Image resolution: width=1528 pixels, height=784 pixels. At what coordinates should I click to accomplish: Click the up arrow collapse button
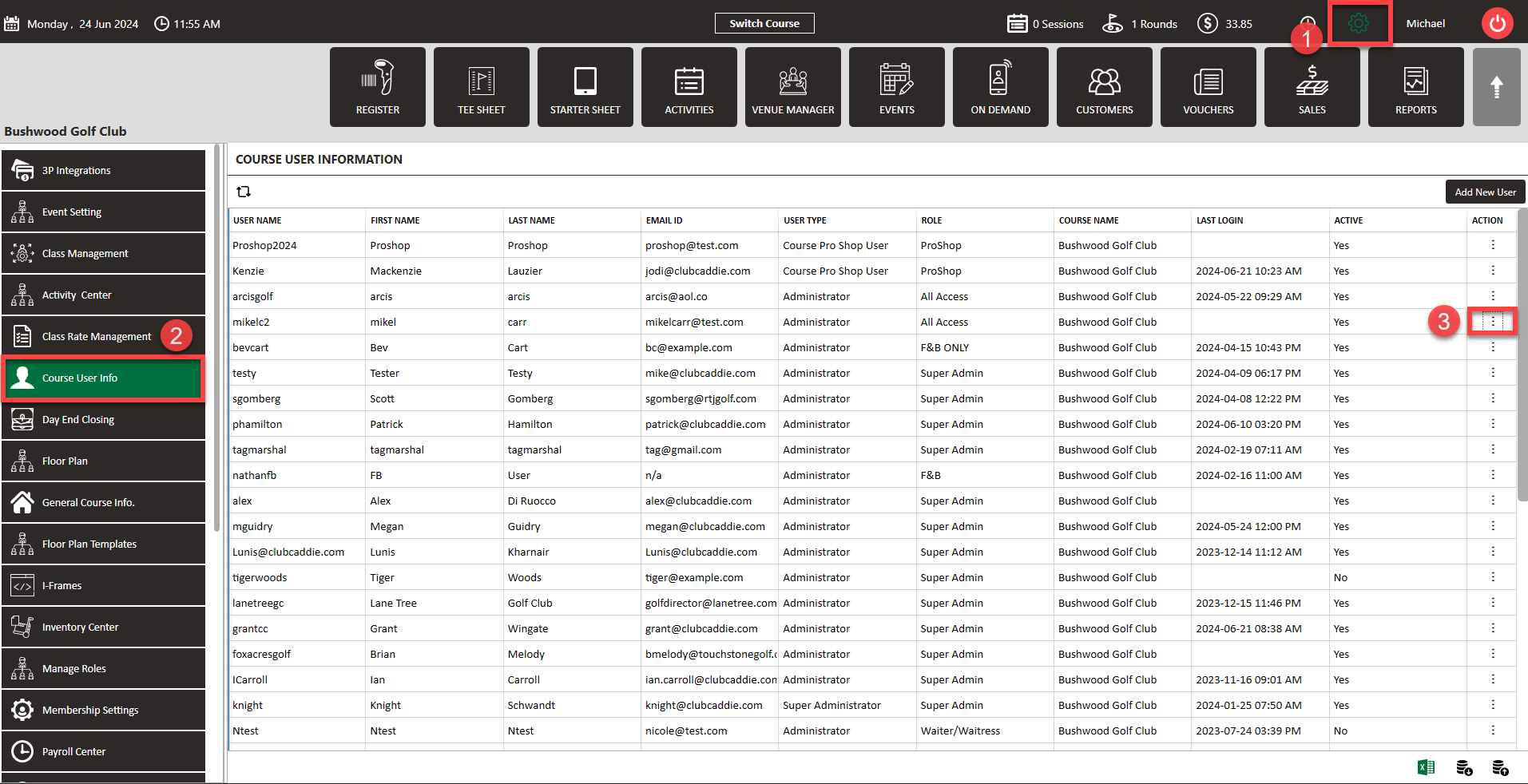[1497, 87]
